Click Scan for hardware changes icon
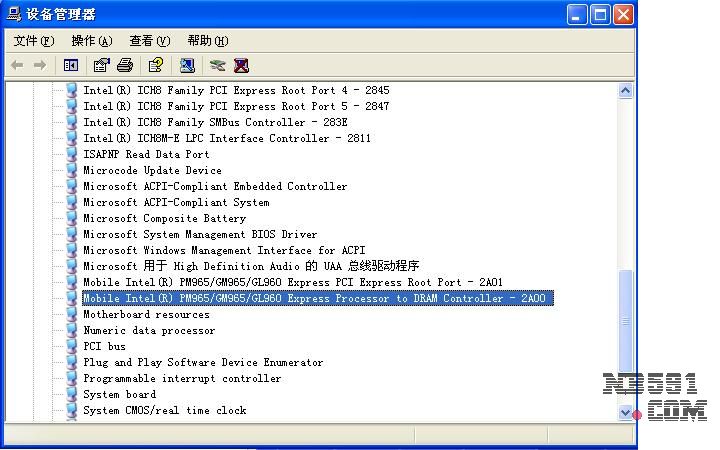Image resolution: width=720 pixels, height=450 pixels. point(187,65)
